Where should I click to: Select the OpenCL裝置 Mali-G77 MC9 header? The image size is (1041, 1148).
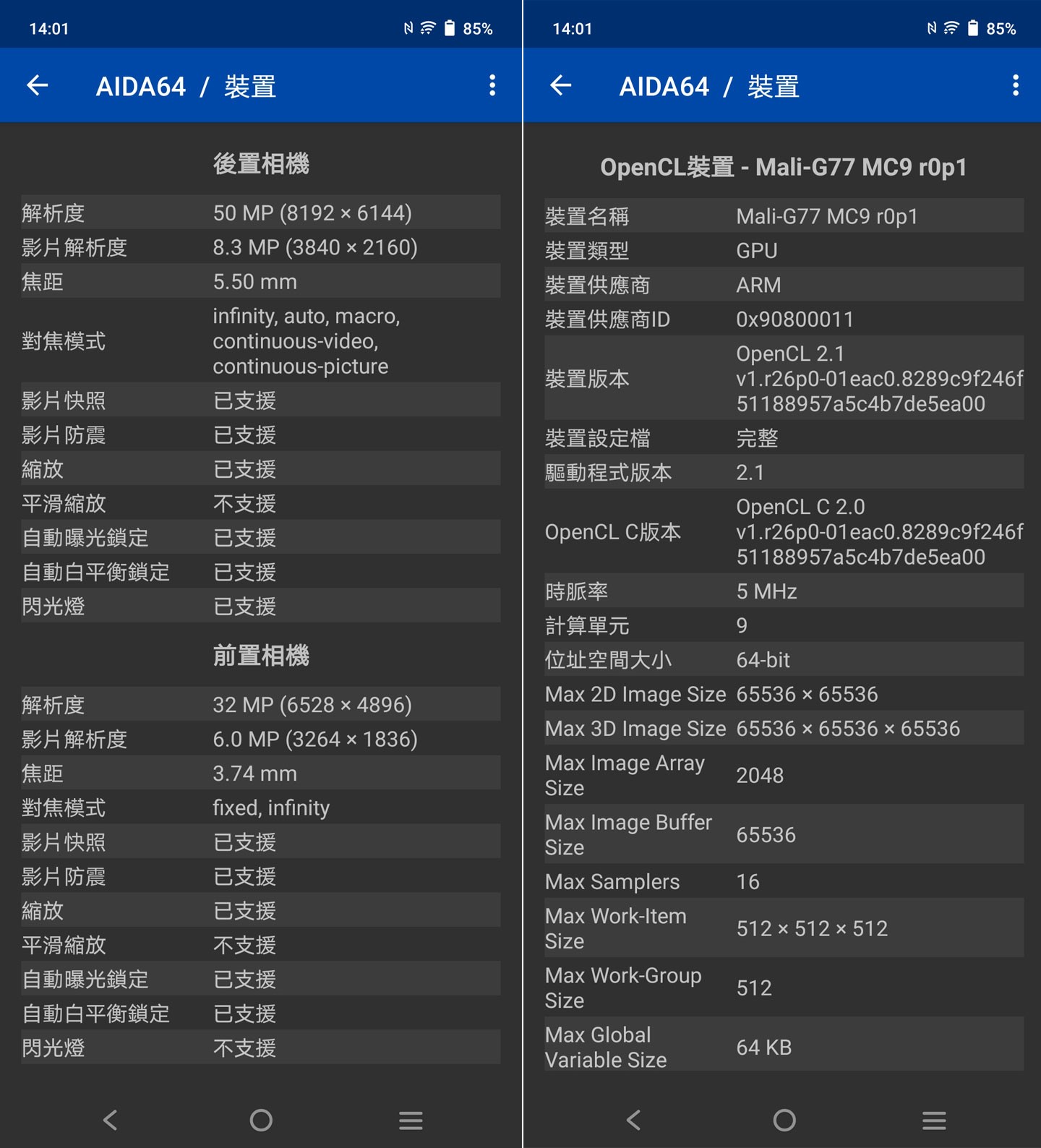click(x=784, y=167)
